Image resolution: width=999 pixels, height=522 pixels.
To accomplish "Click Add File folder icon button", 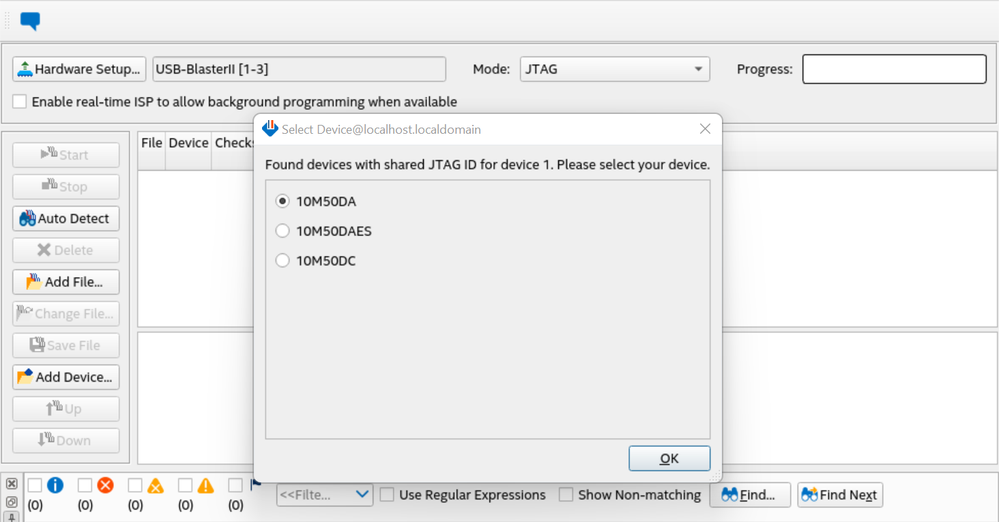I will (66, 282).
